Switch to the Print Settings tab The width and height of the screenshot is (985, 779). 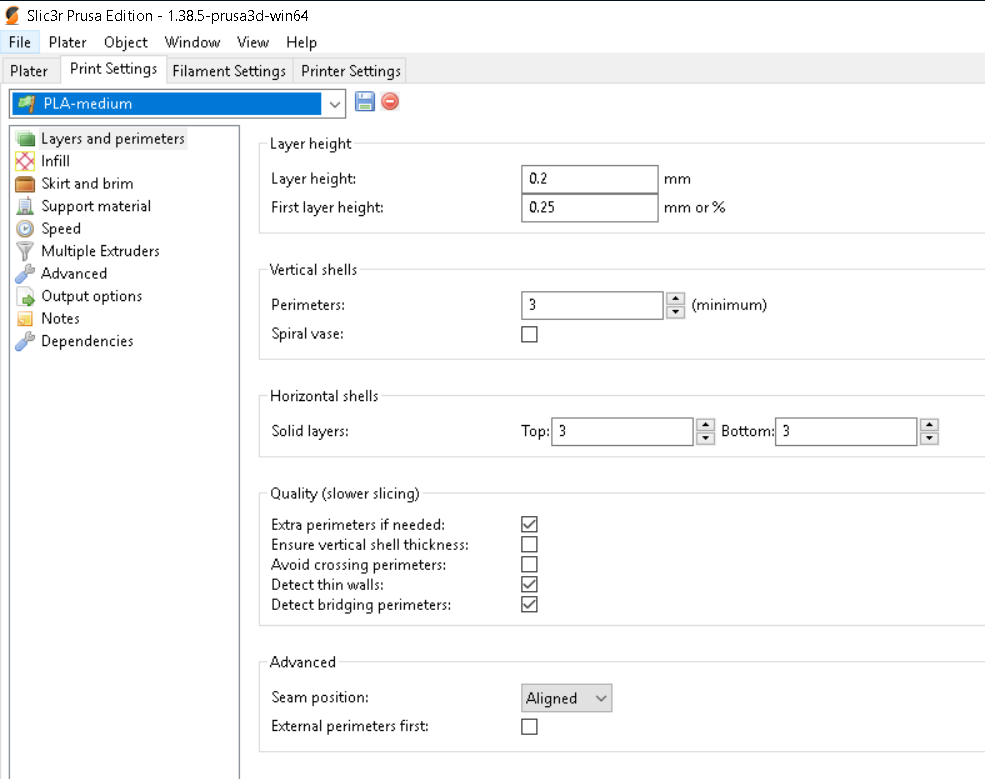click(113, 69)
